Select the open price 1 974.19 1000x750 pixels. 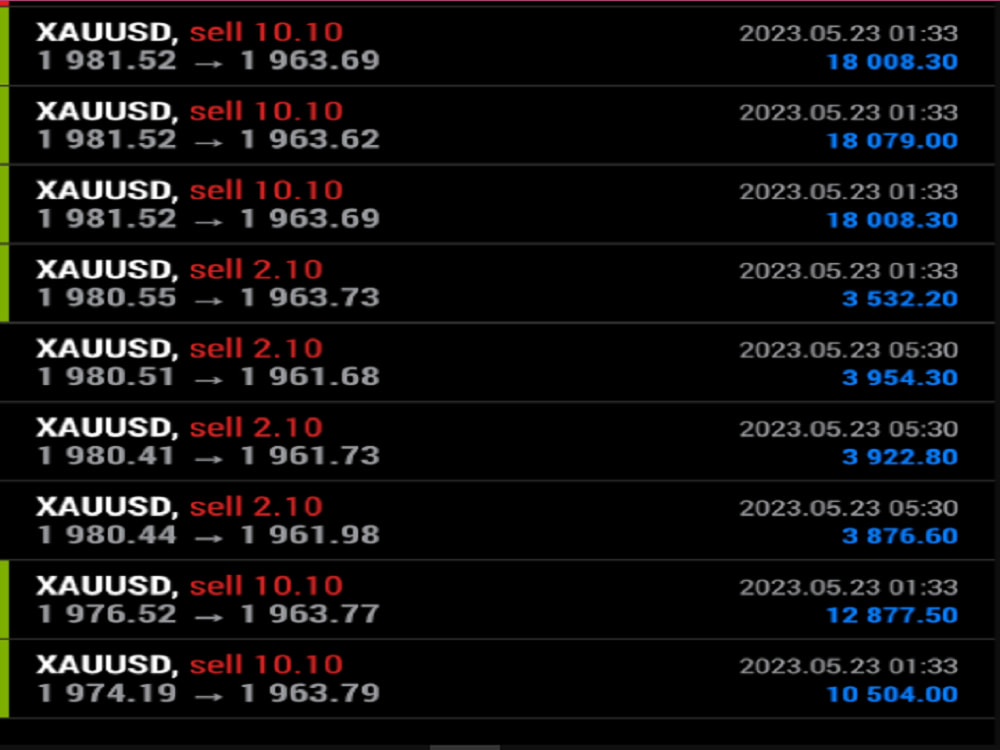tap(107, 693)
